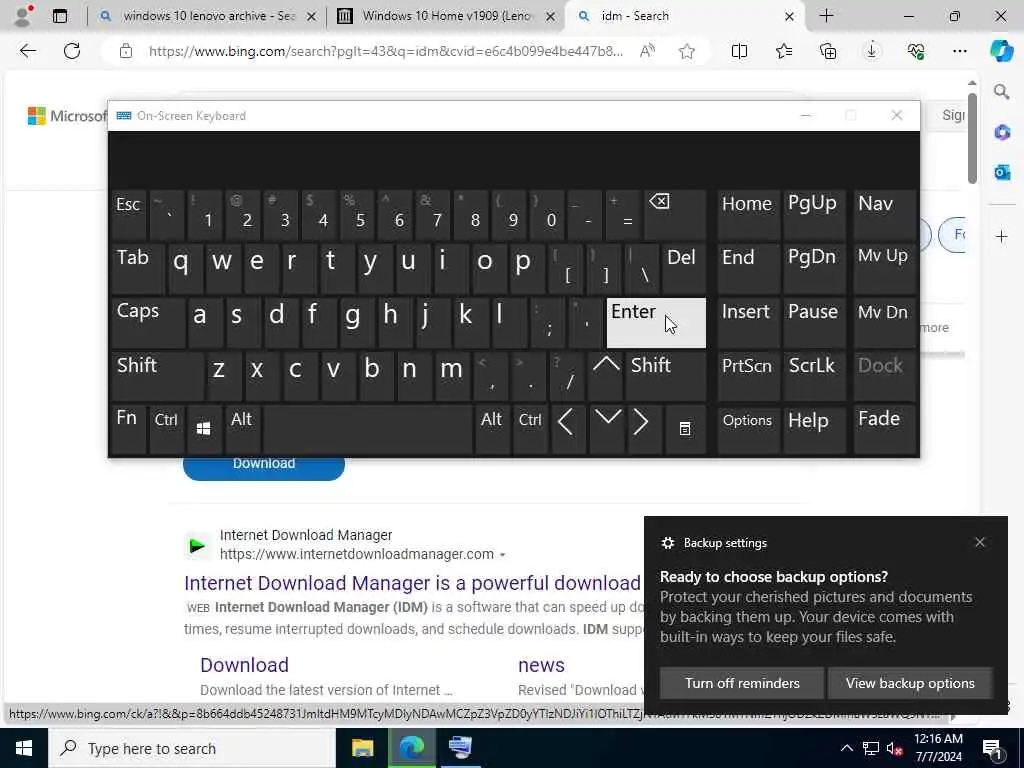
Task: Switch to Windows 10 Home v1909 tab
Action: coord(448,16)
